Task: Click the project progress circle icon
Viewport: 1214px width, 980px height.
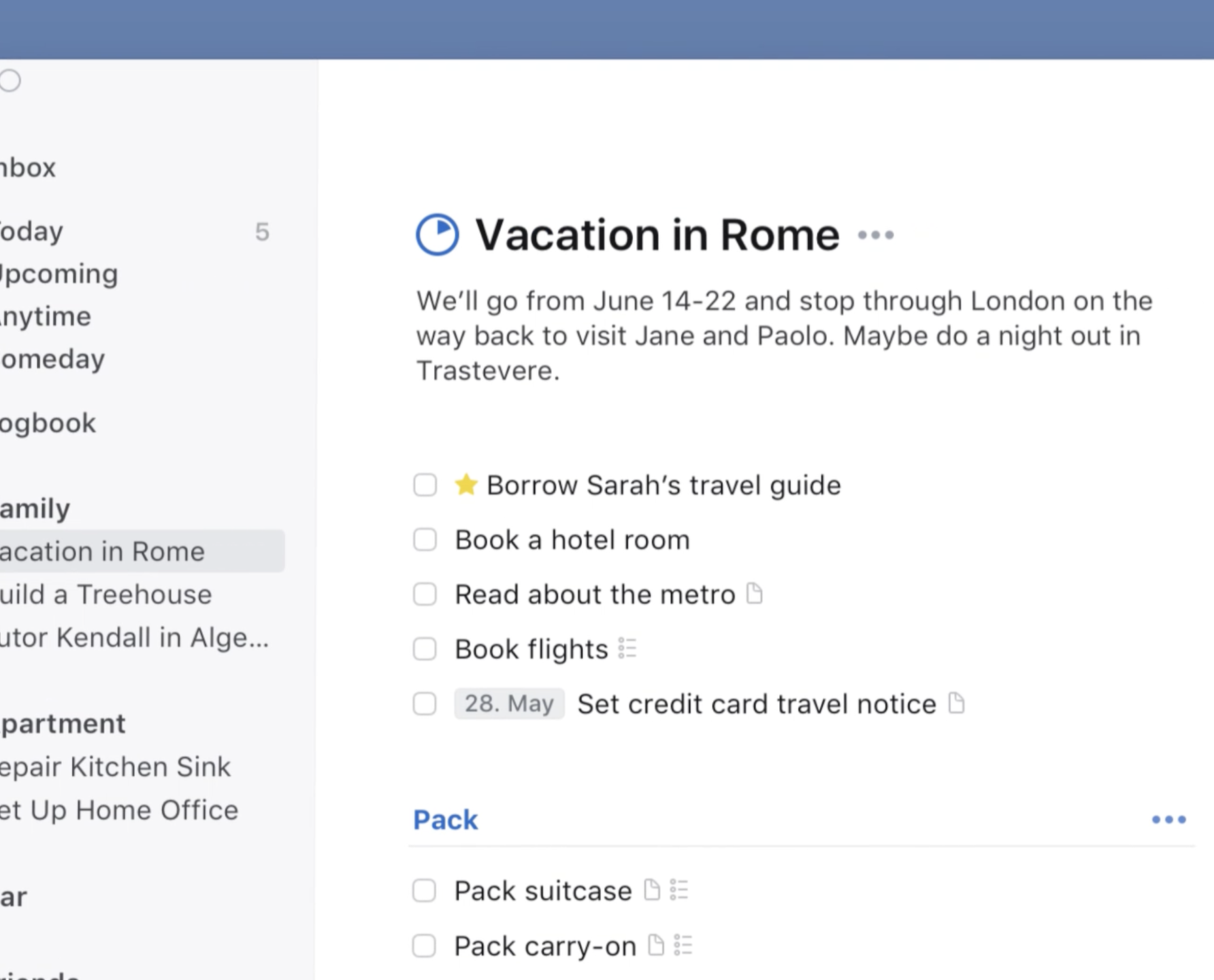Action: coord(437,235)
